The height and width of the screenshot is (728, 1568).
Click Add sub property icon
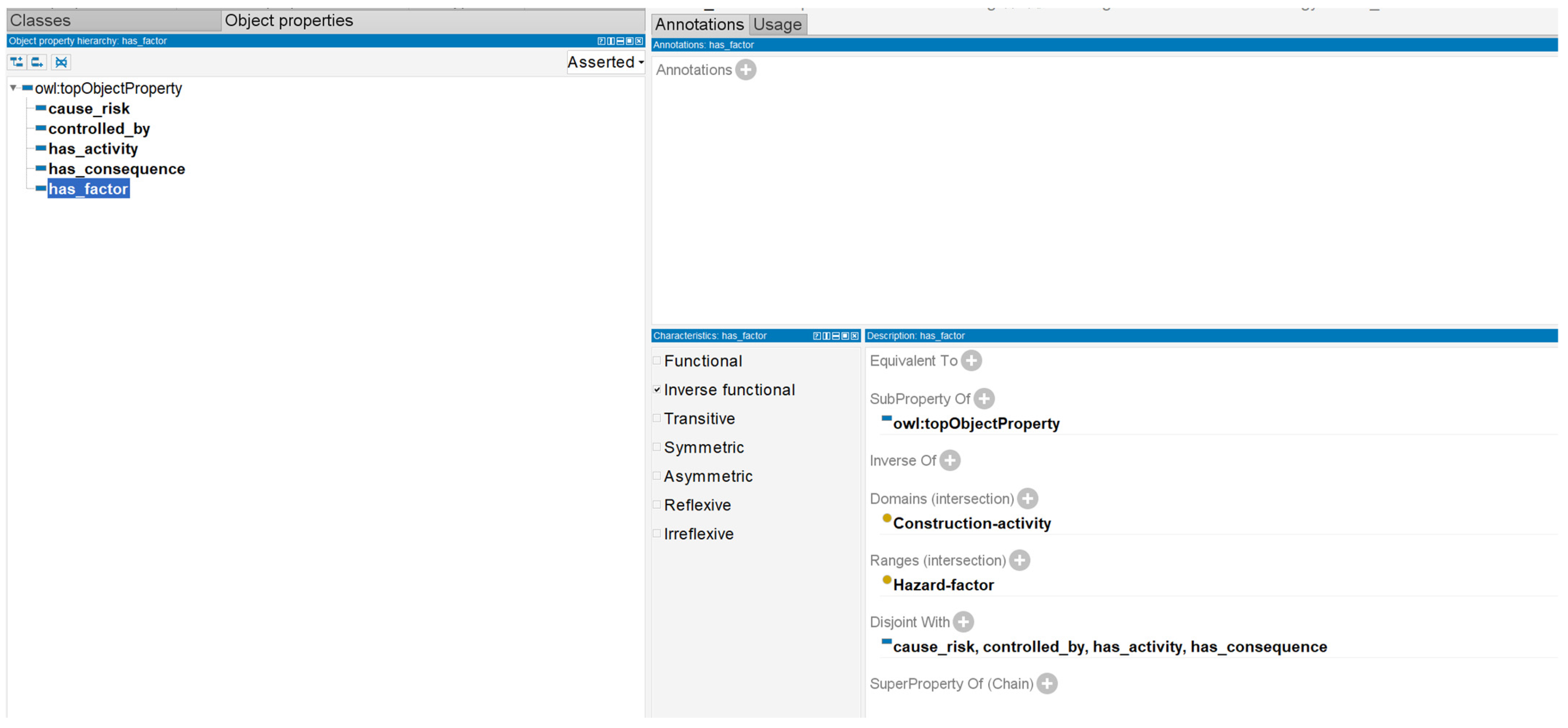[x=17, y=62]
